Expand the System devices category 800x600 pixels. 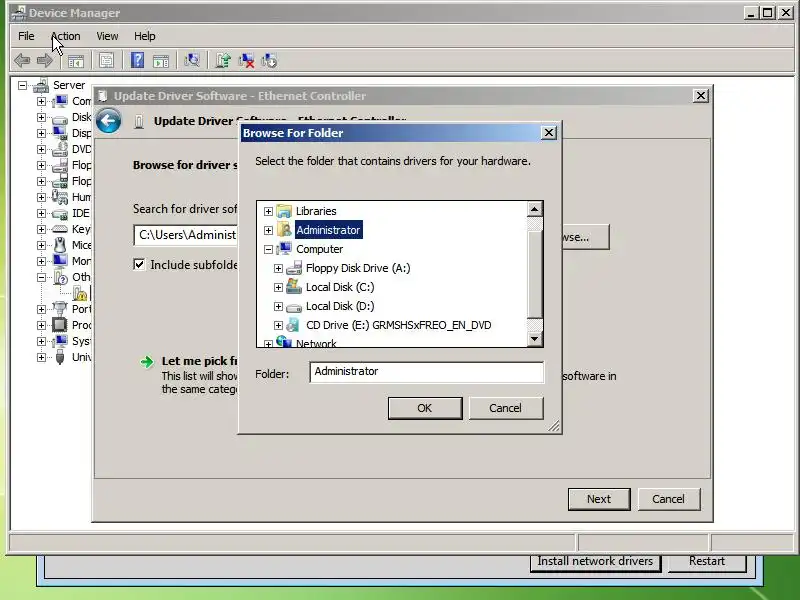(41, 341)
